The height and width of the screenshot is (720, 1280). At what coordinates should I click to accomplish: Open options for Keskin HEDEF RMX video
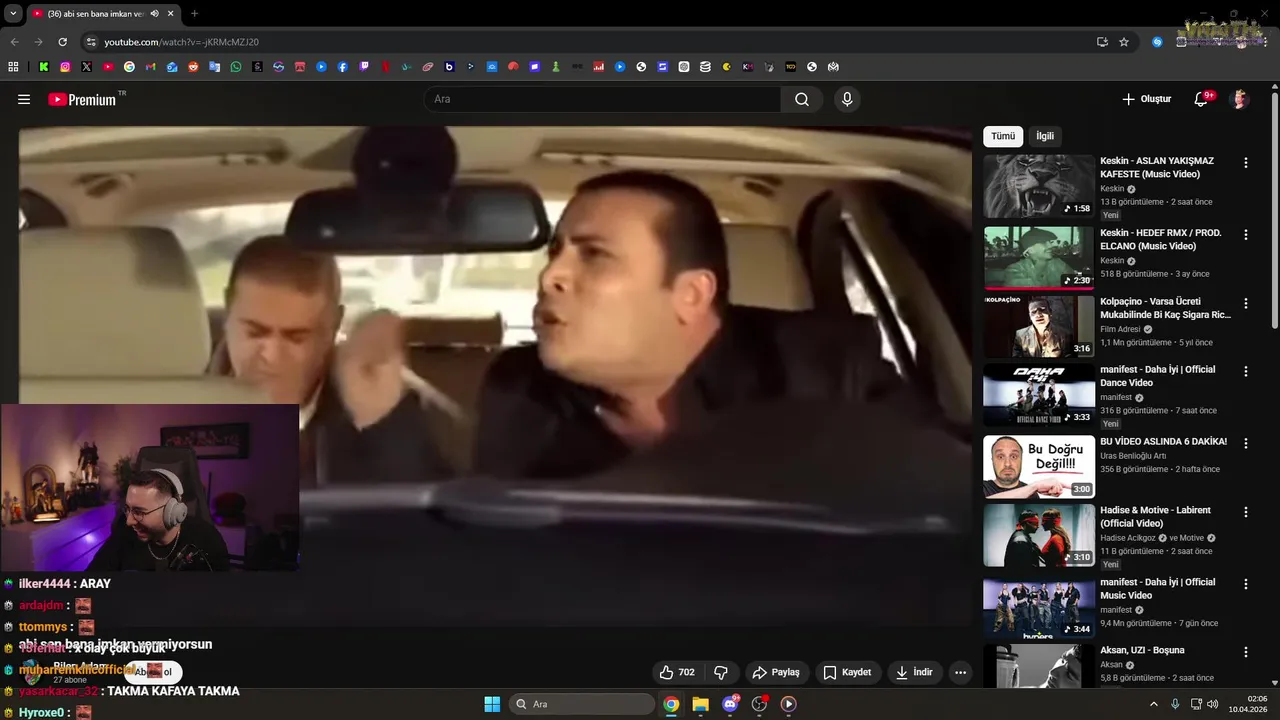click(x=1246, y=235)
